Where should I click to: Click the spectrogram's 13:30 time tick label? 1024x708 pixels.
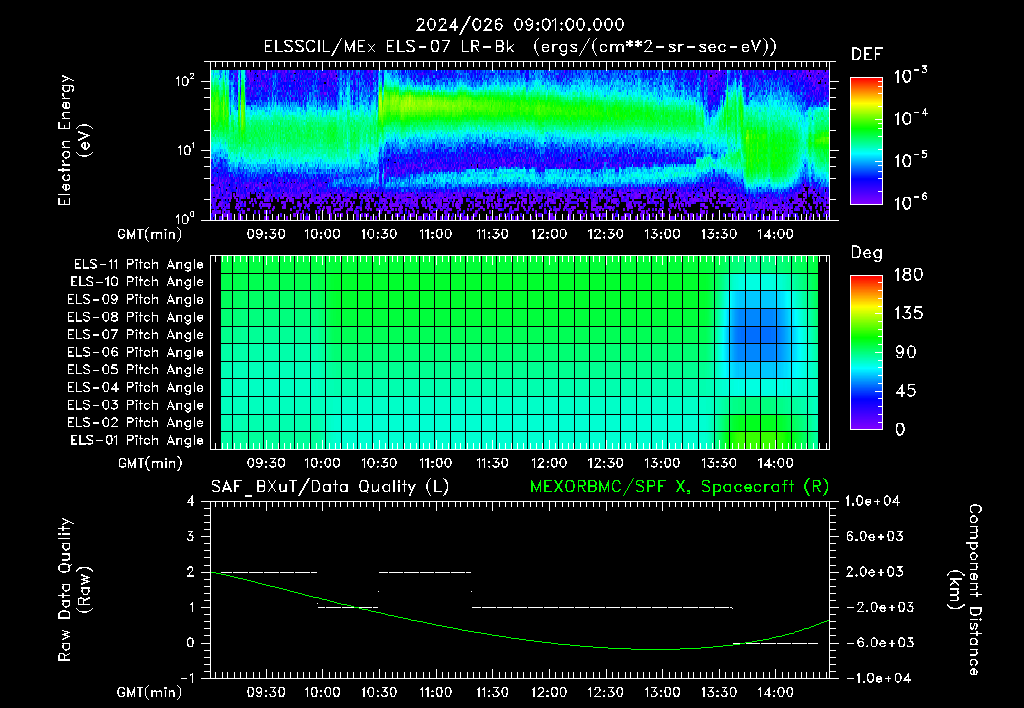pyautogui.click(x=719, y=234)
